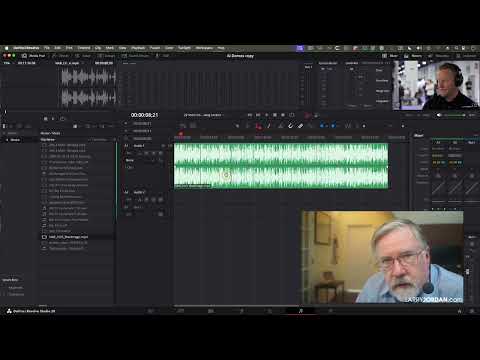
Task: Click the record transport button
Action: [283, 115]
